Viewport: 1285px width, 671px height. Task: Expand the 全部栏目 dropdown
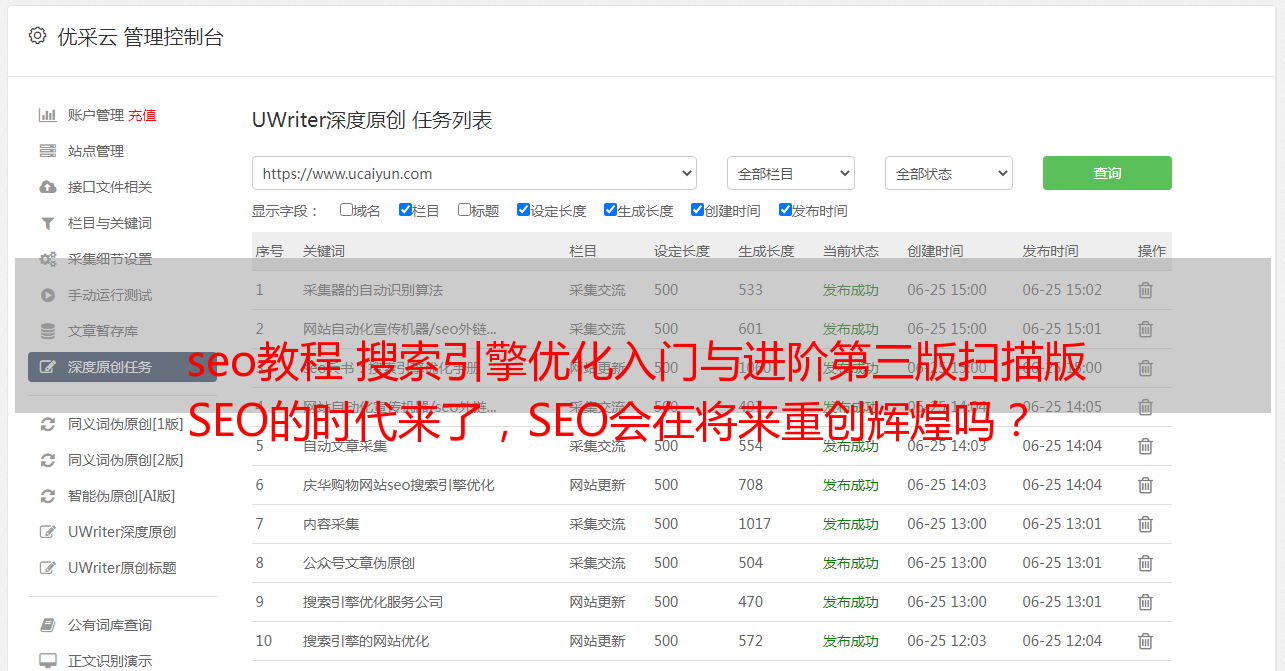tap(790, 173)
